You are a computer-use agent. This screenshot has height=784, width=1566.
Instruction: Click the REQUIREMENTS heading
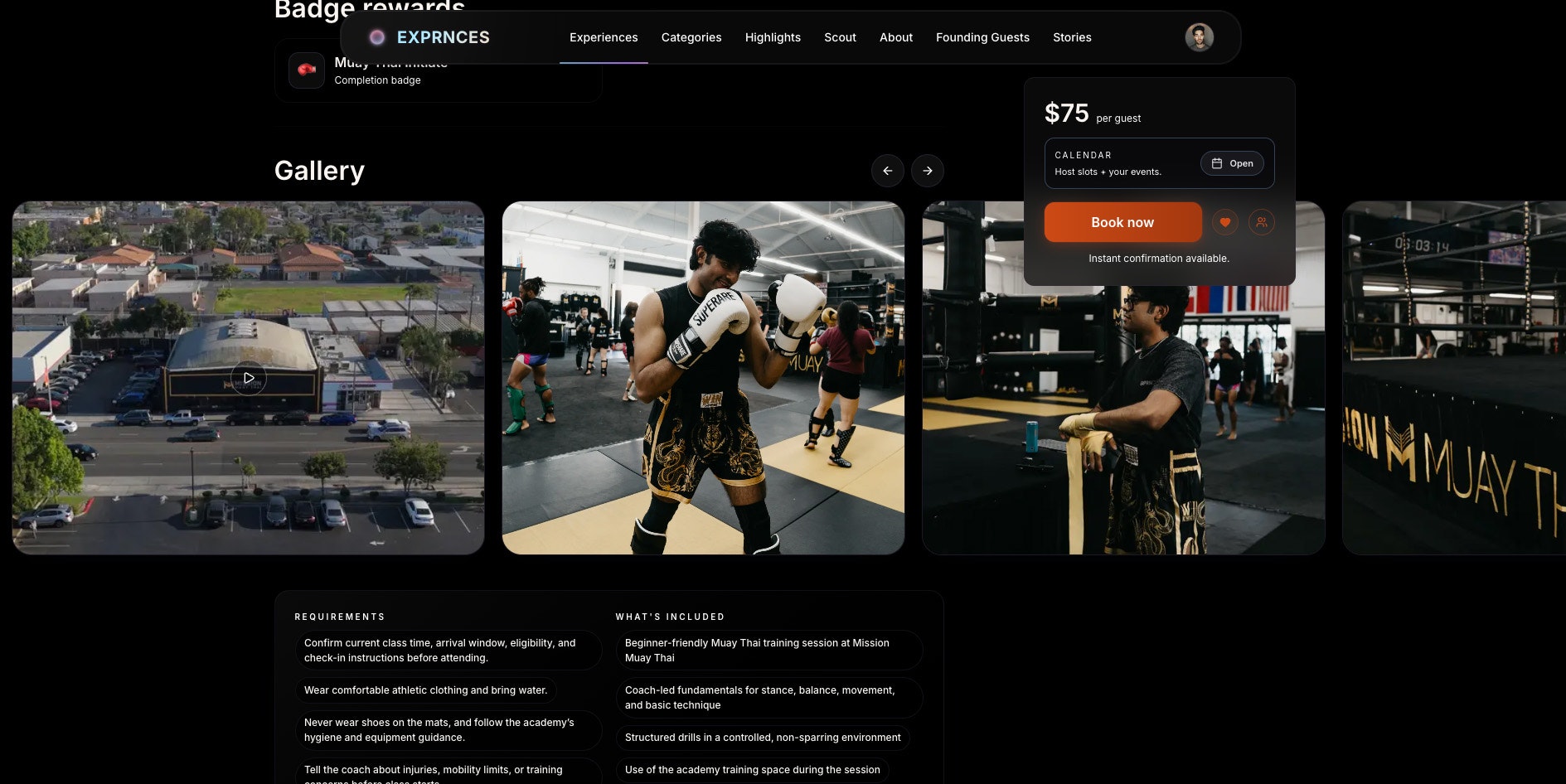point(340,617)
